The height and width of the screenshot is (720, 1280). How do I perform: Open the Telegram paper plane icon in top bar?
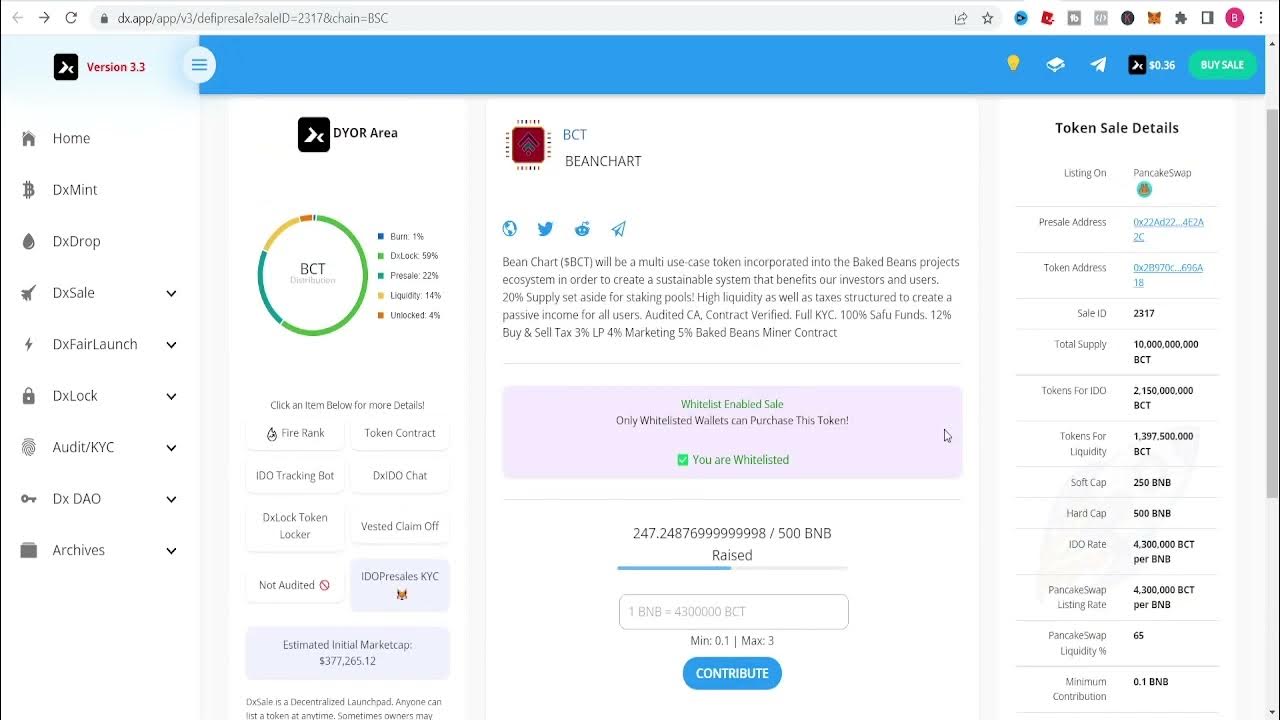coord(1098,65)
